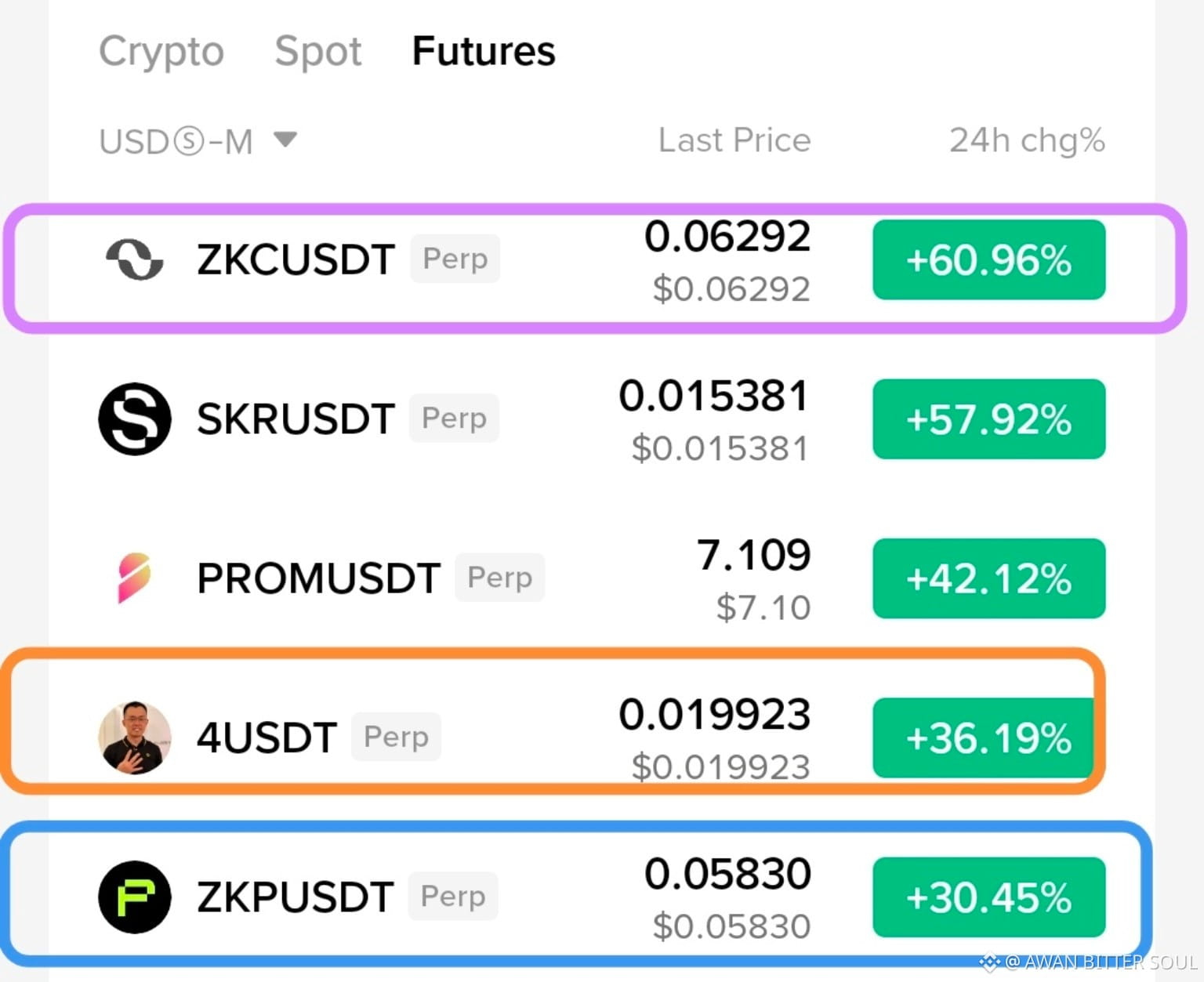Switch to the Spot tab
1204x982 pixels.
[318, 52]
